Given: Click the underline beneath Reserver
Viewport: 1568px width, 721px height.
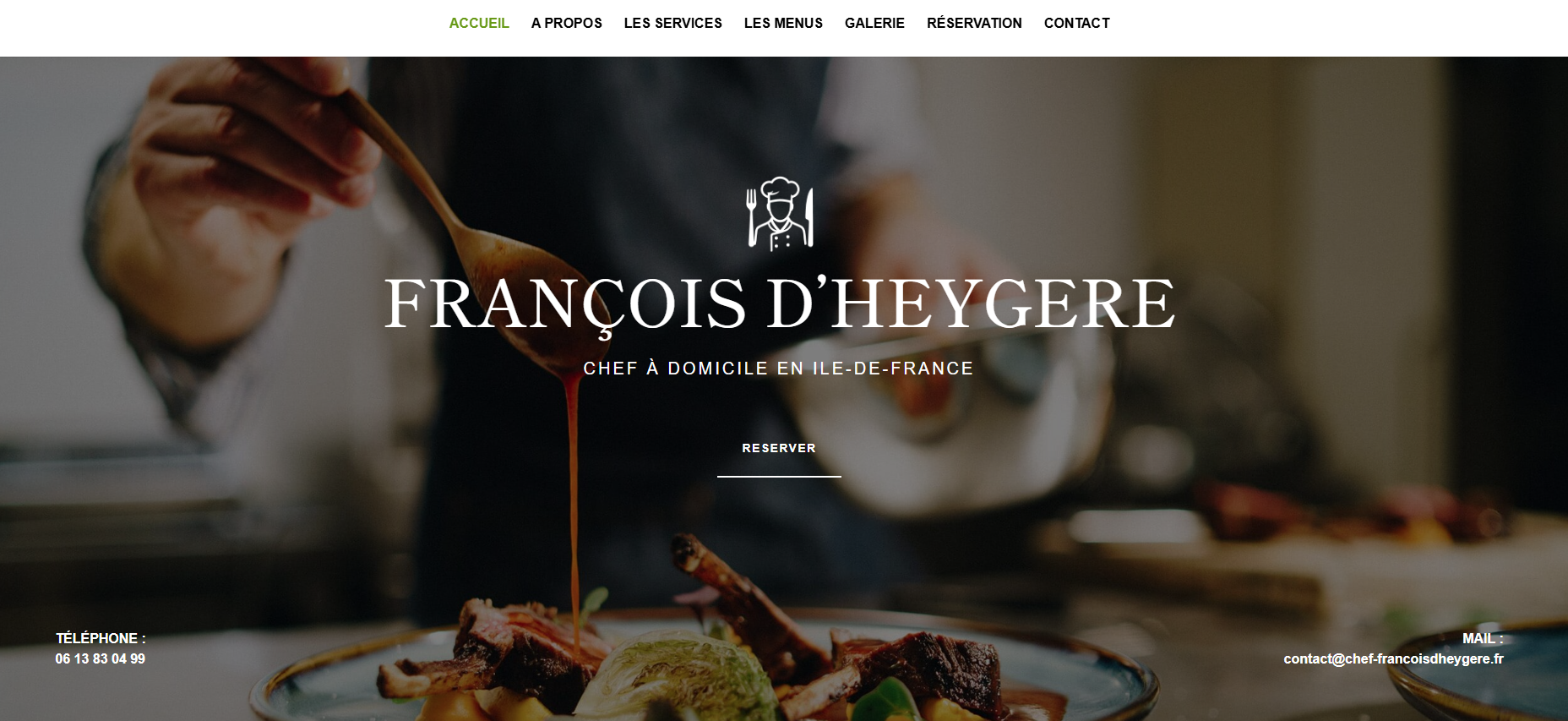Looking at the screenshot, I should point(779,477).
